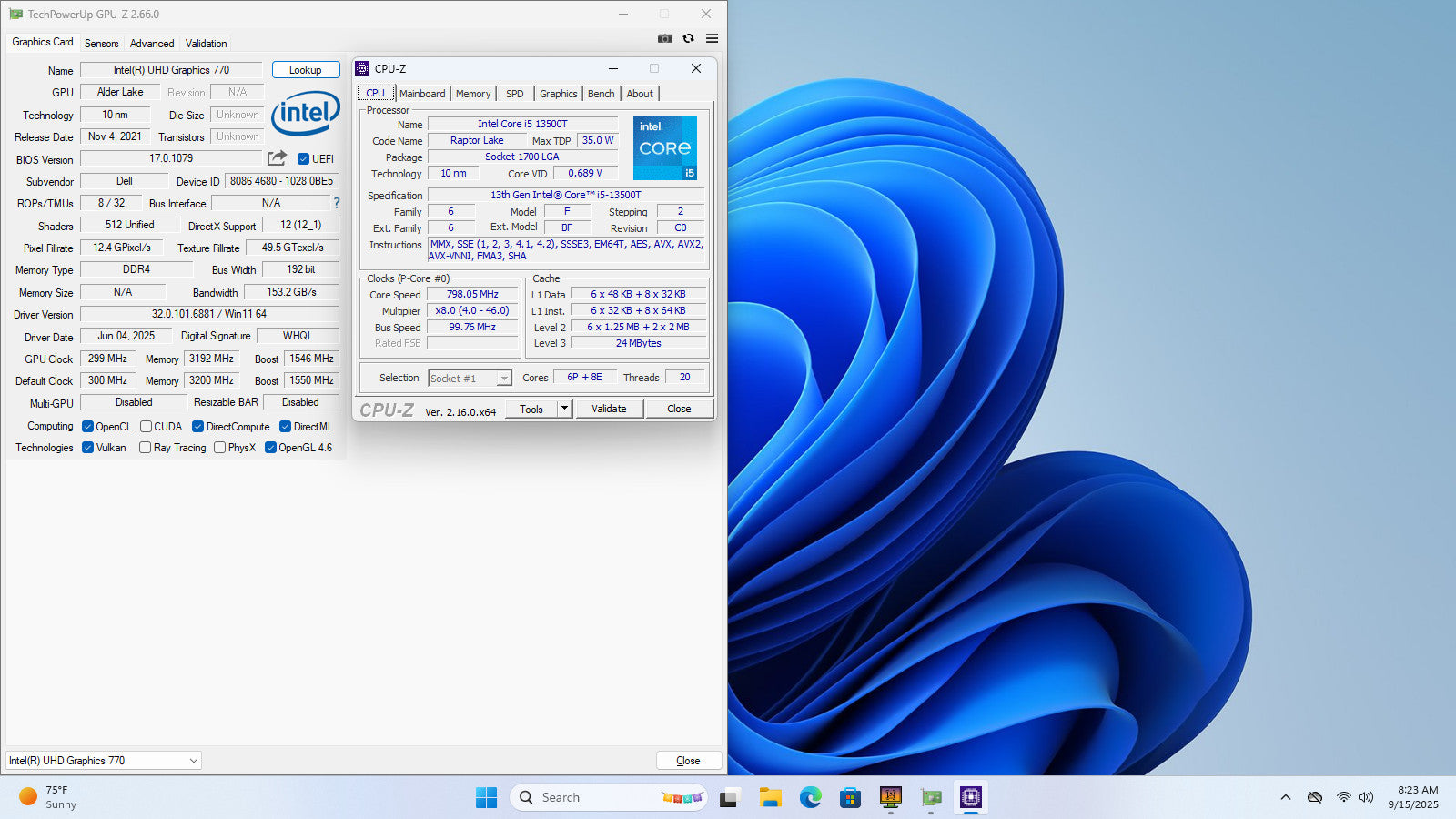1456x819 pixels.
Task: Toggle the CUDA checkbox
Action: click(146, 426)
